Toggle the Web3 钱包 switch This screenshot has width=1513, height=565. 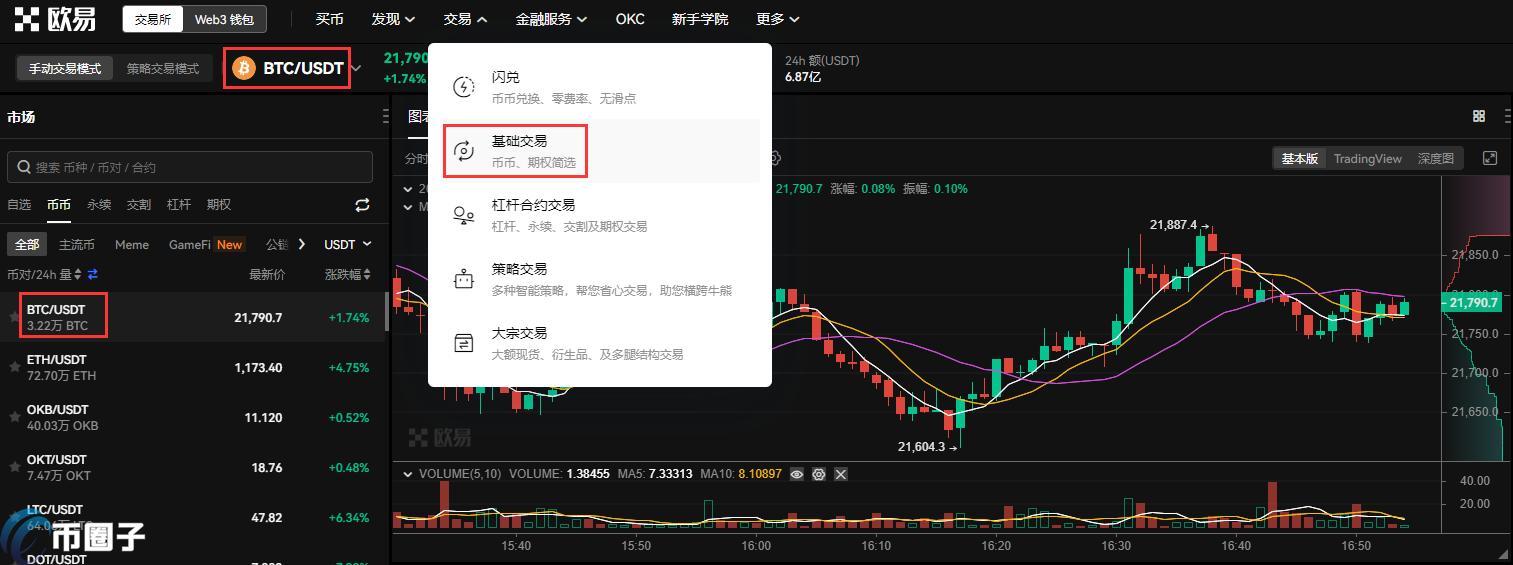224,19
